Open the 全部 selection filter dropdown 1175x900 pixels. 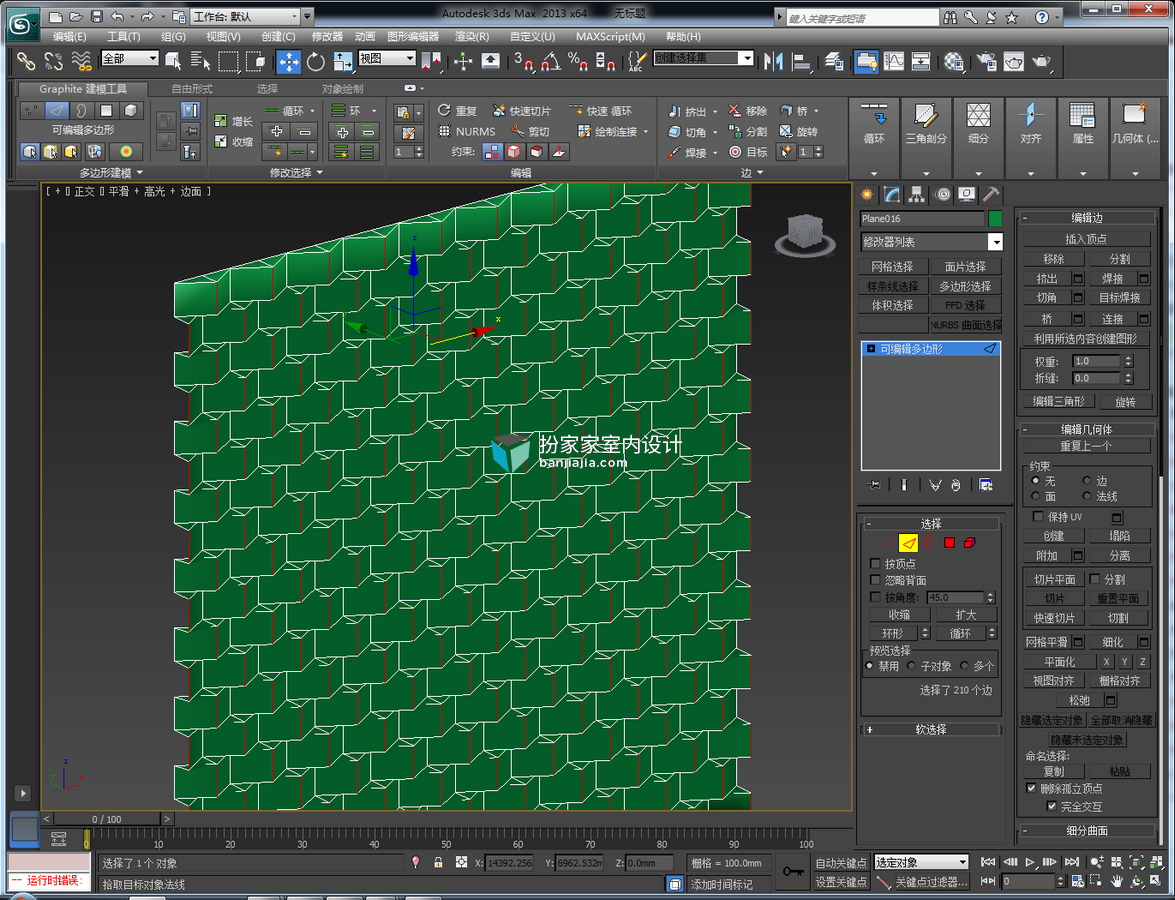130,58
